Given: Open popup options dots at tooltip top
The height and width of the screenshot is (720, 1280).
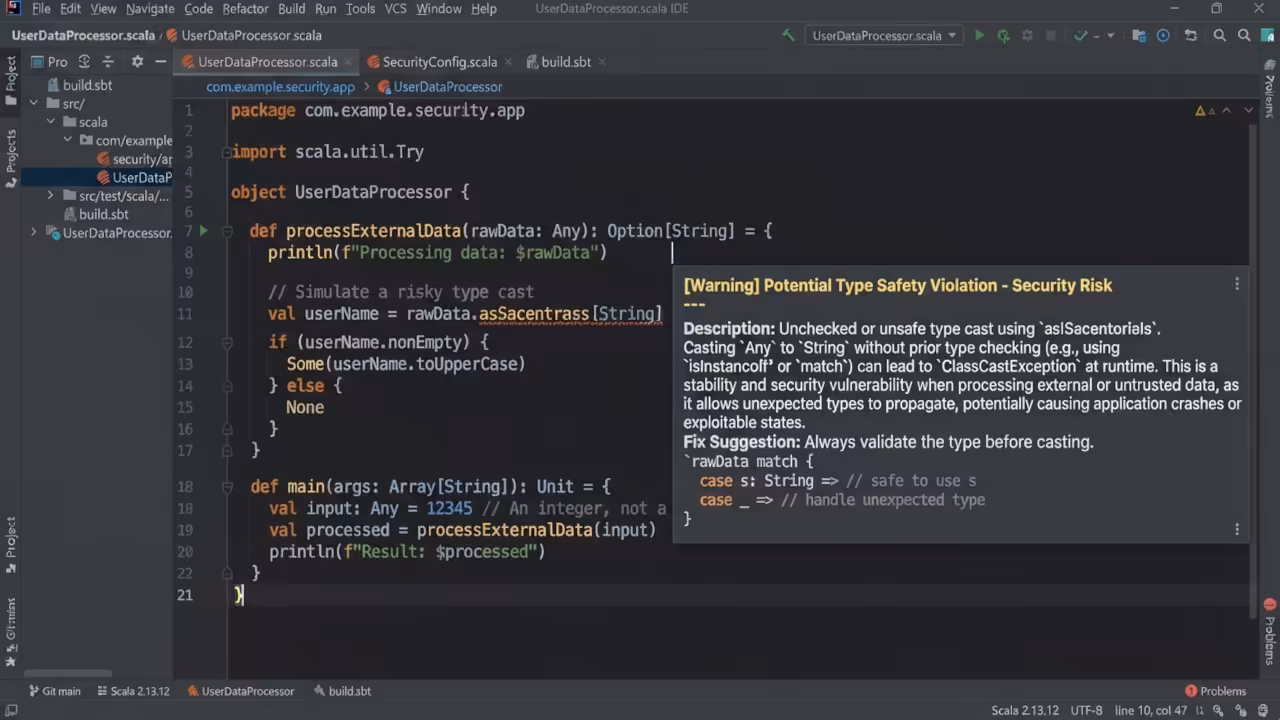Looking at the screenshot, I should point(1237,284).
